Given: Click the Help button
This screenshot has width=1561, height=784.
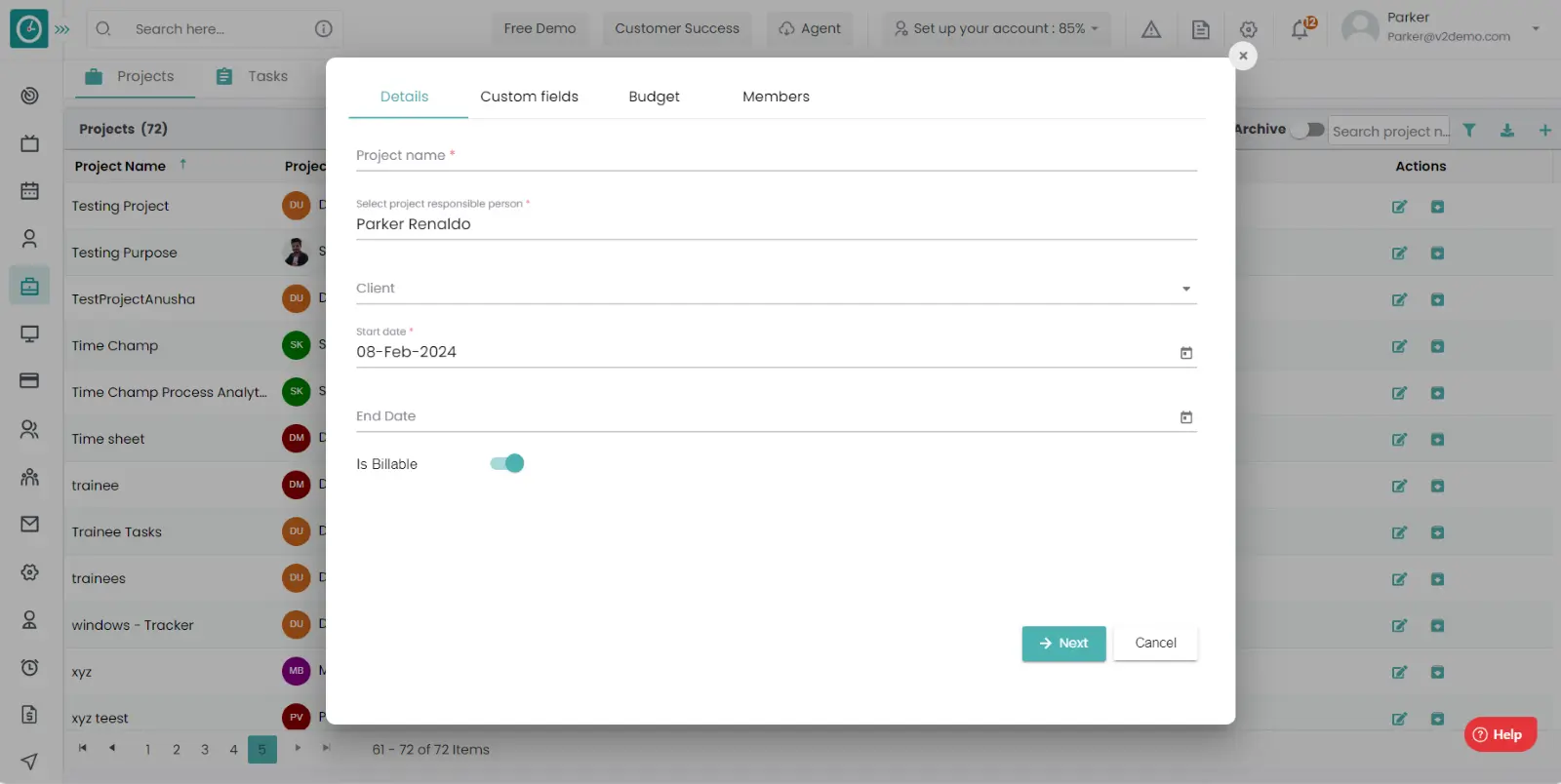Looking at the screenshot, I should [x=1500, y=734].
